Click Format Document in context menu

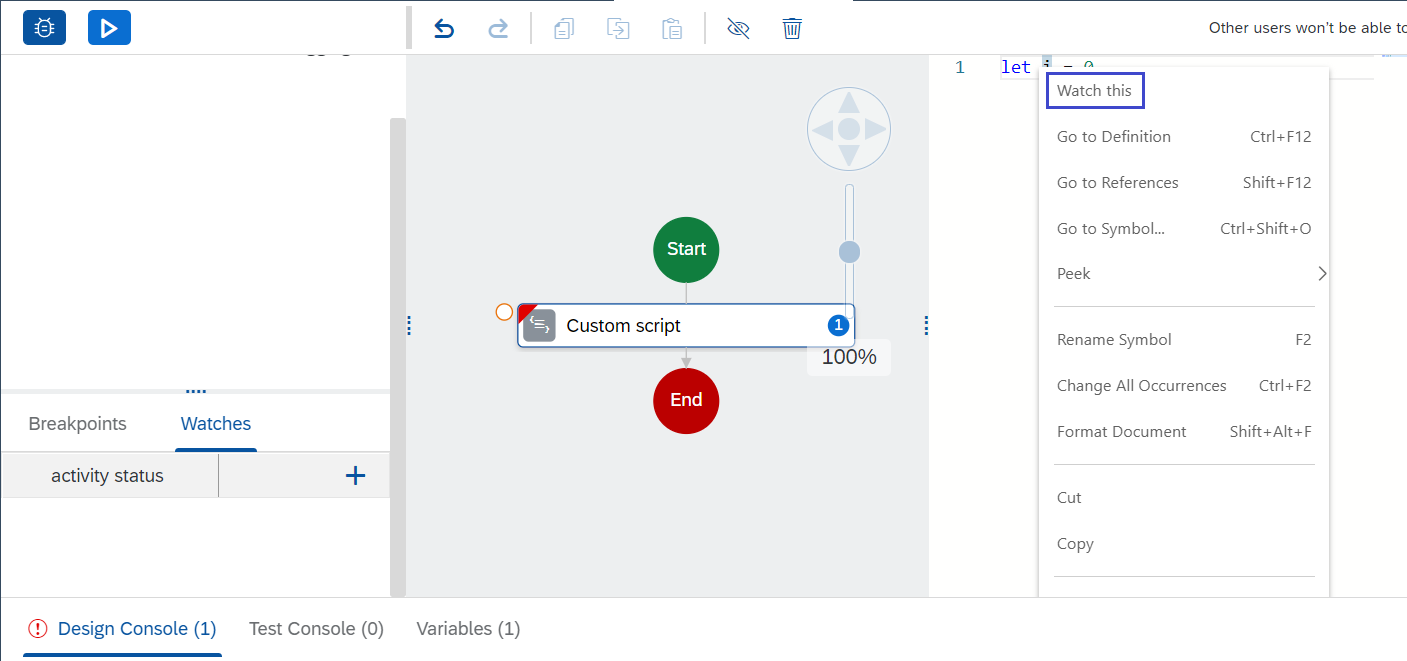coord(1121,432)
